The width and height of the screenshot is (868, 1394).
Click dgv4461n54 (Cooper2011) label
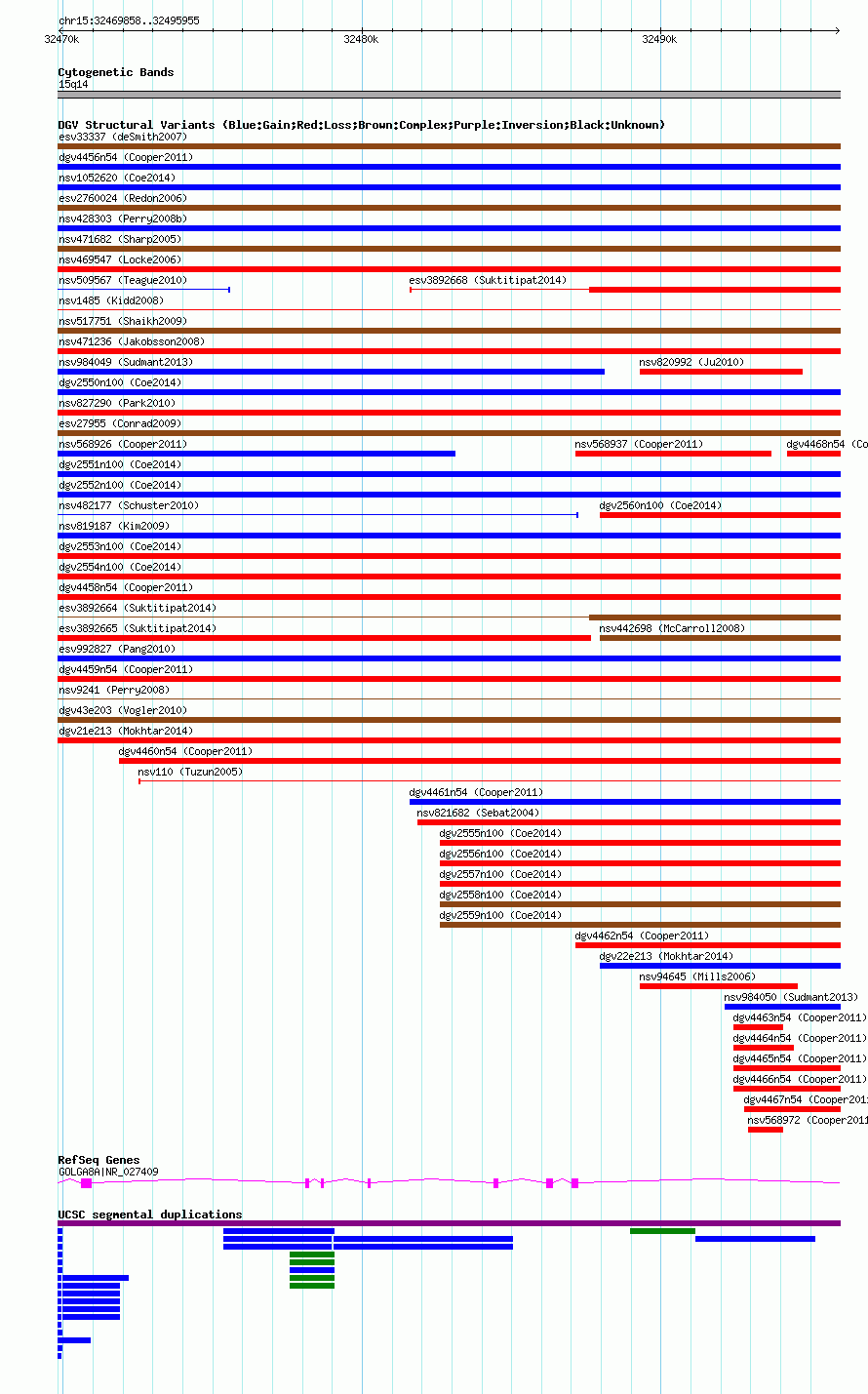tap(476, 793)
